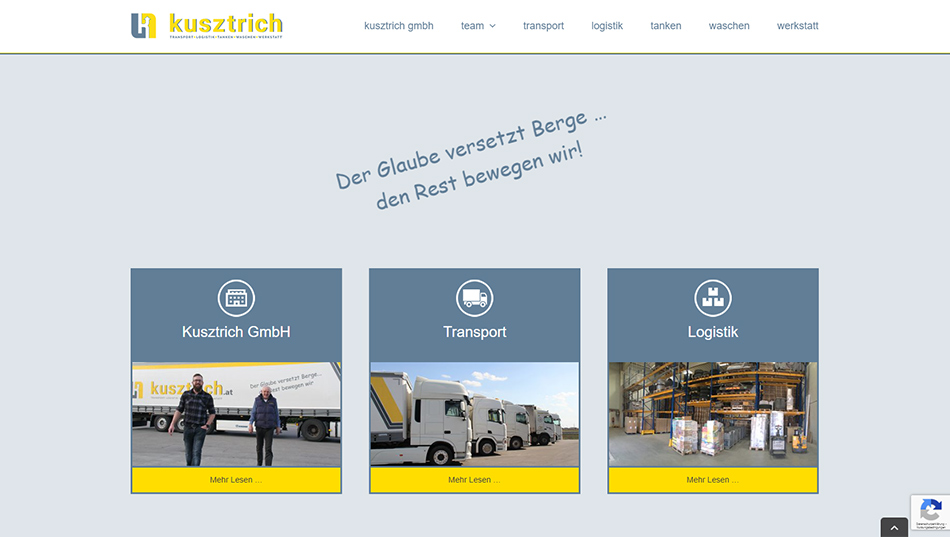The image size is (950, 537).
Task: Click the building icon on Kusztrich GmbH card
Action: (x=236, y=298)
